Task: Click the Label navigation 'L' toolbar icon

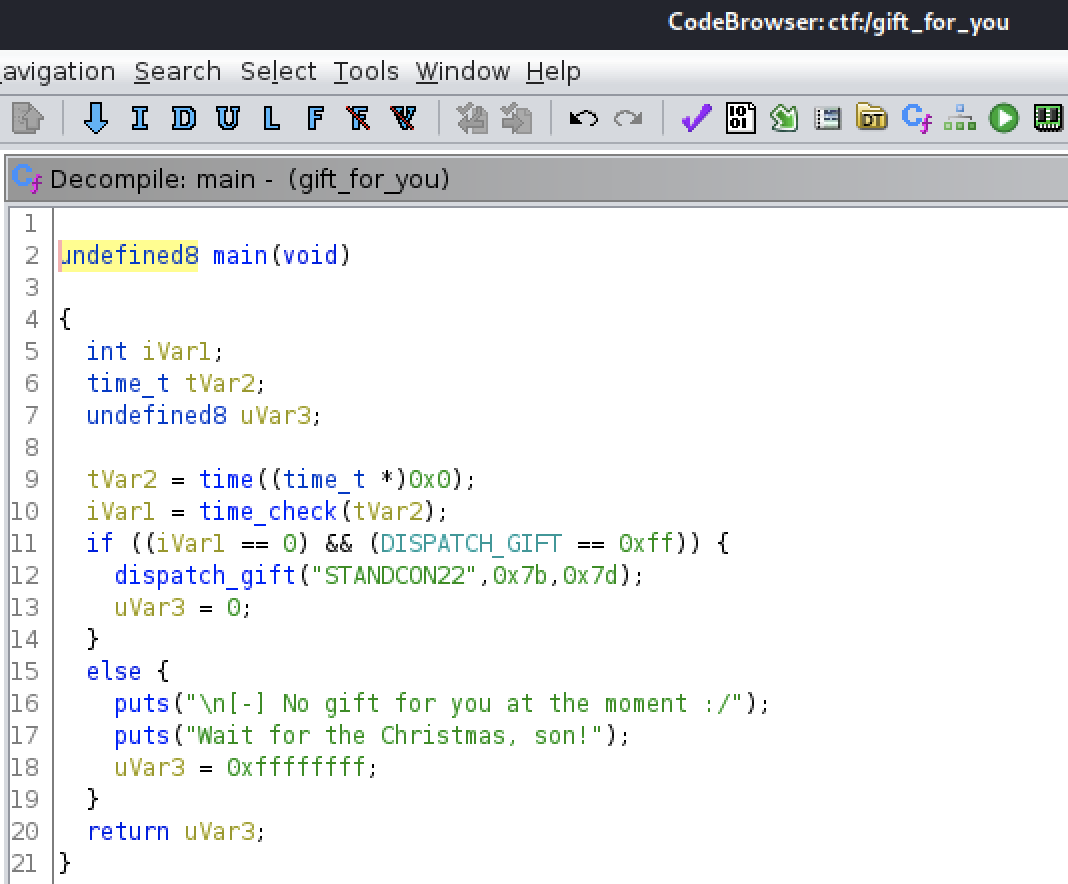Action: 271,119
